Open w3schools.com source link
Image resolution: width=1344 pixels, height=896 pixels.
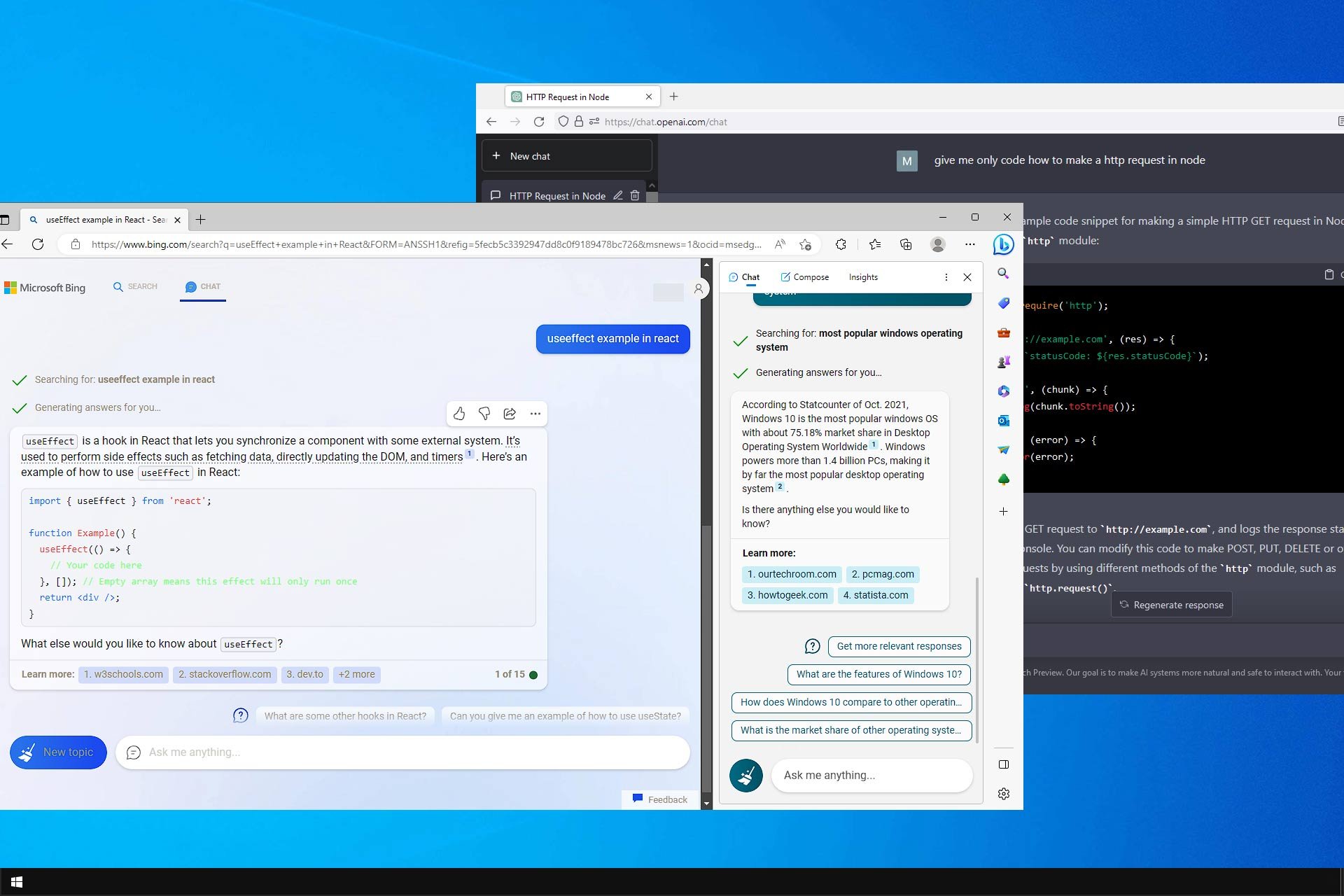click(123, 674)
